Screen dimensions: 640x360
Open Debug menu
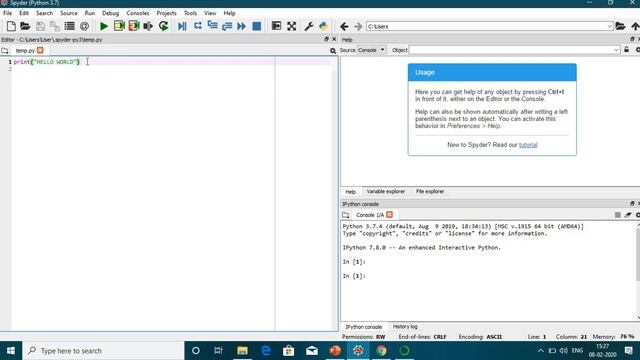(x=111, y=13)
